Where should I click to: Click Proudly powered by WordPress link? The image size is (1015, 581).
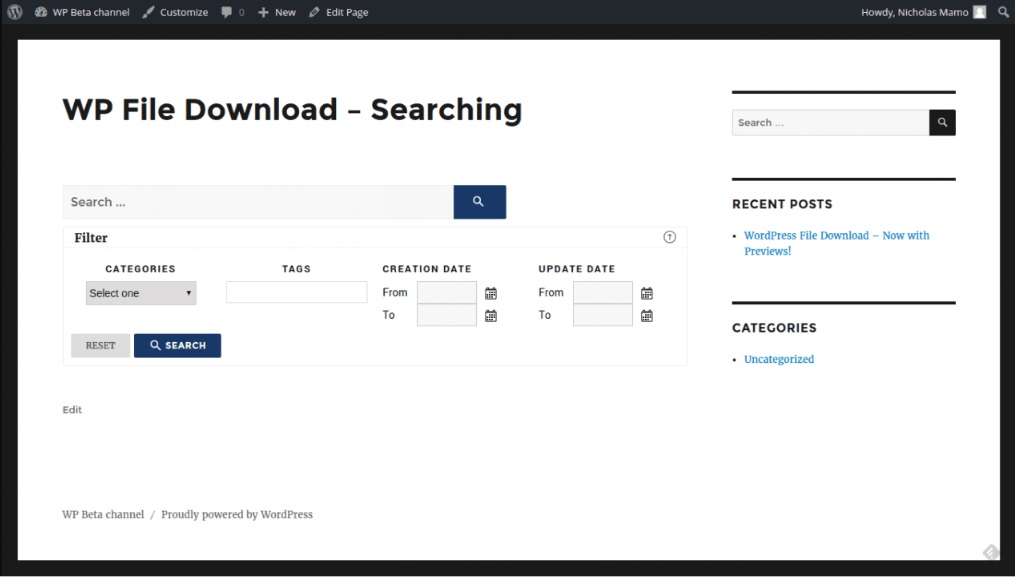tap(237, 514)
